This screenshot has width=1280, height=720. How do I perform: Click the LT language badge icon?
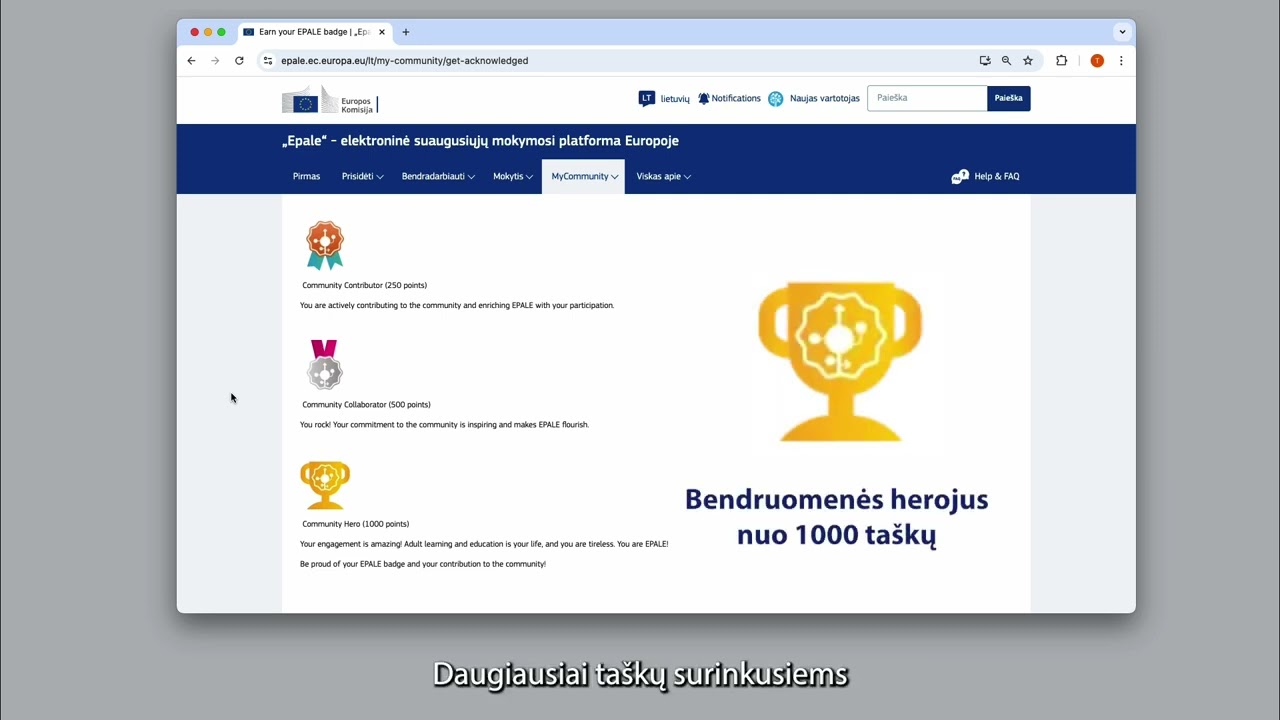646,98
